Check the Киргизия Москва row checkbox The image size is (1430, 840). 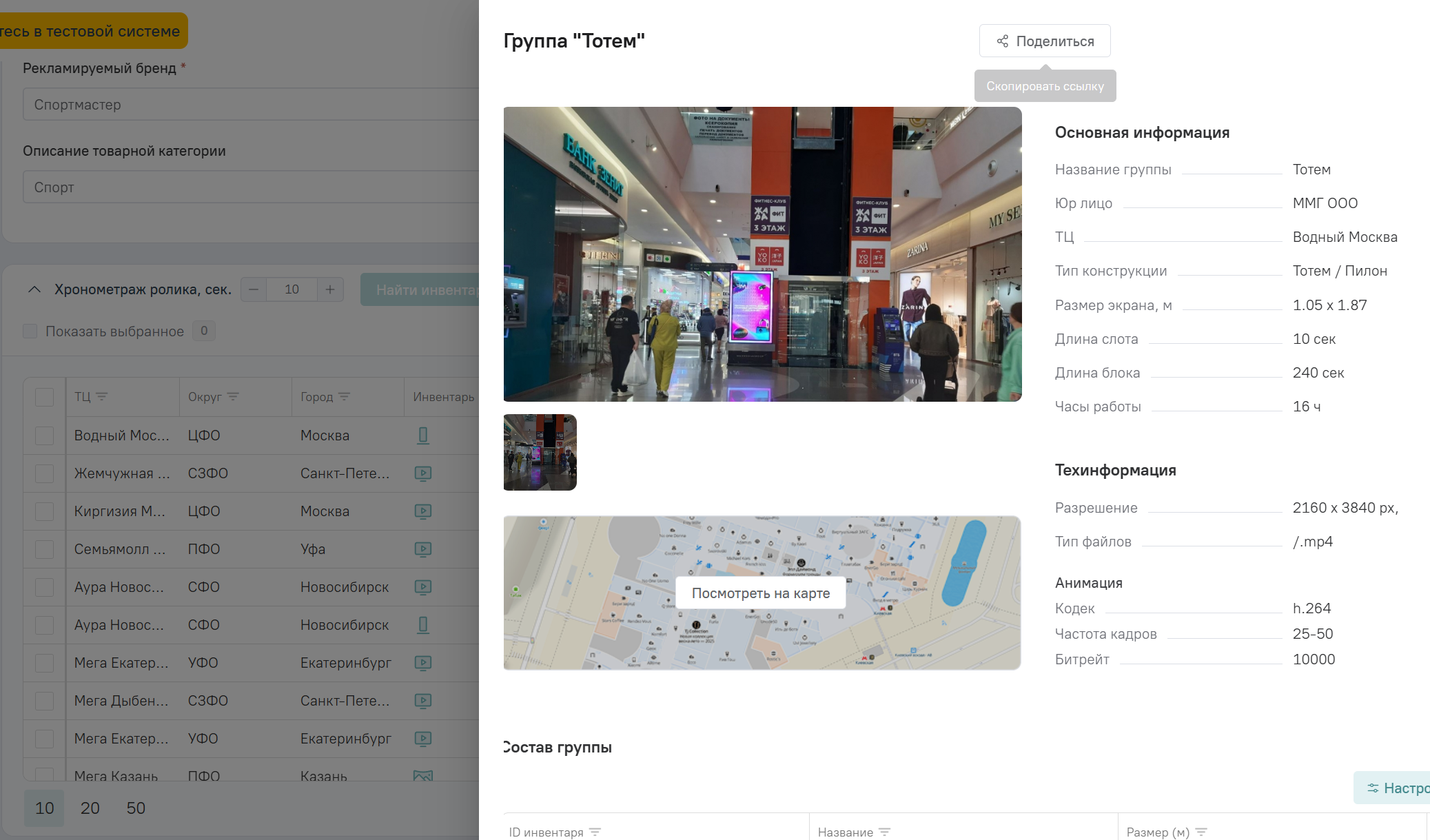45,511
